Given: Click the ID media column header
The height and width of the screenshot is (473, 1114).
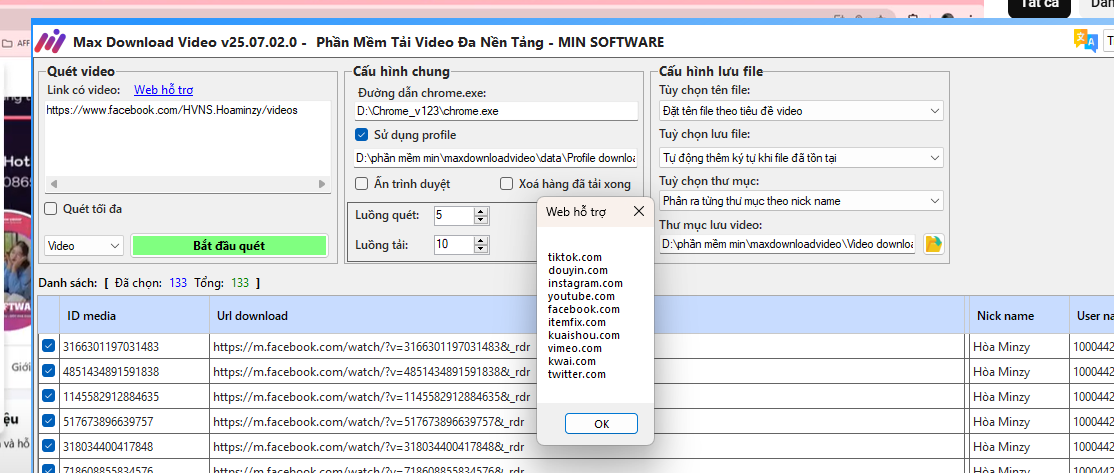Looking at the screenshot, I should pyautogui.click(x=92, y=316).
